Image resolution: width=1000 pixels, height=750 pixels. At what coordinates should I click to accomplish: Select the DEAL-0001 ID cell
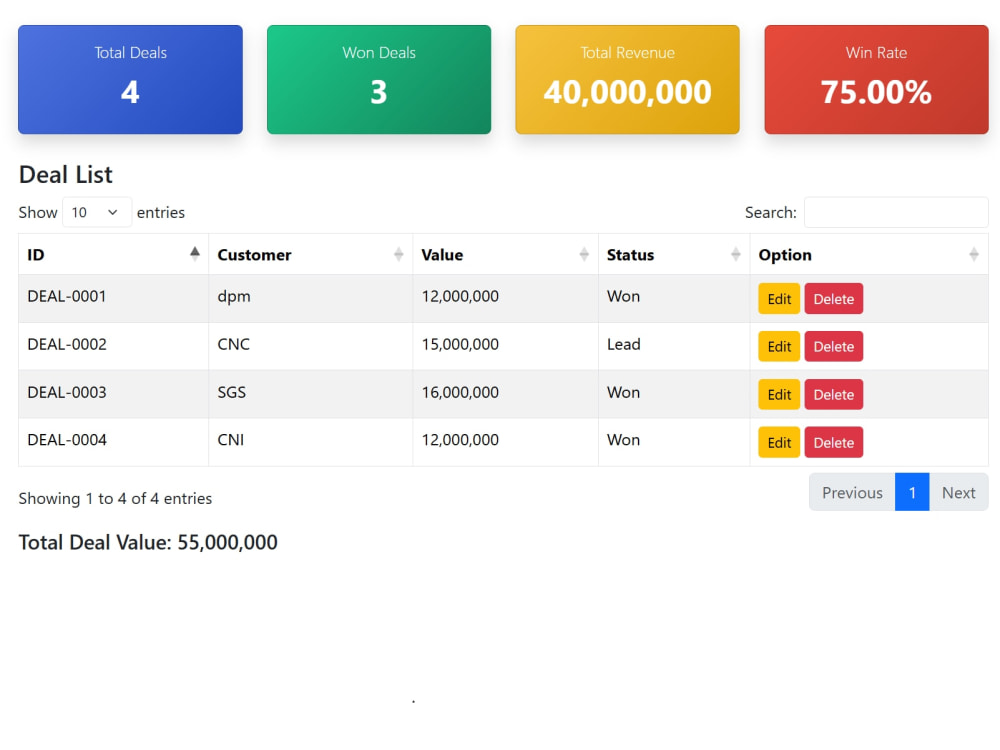[114, 297]
